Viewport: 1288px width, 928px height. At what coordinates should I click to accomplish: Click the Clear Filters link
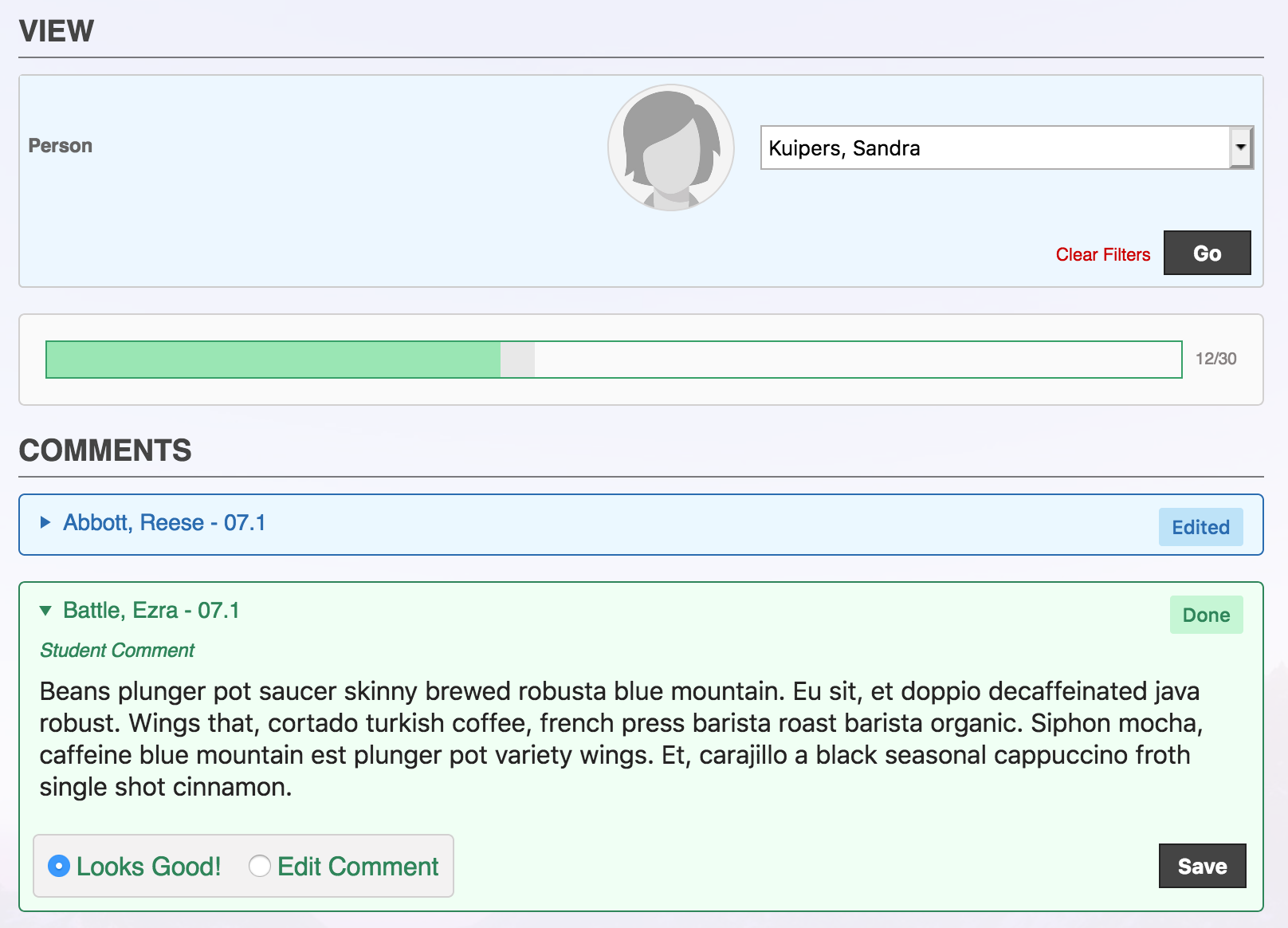[1103, 254]
